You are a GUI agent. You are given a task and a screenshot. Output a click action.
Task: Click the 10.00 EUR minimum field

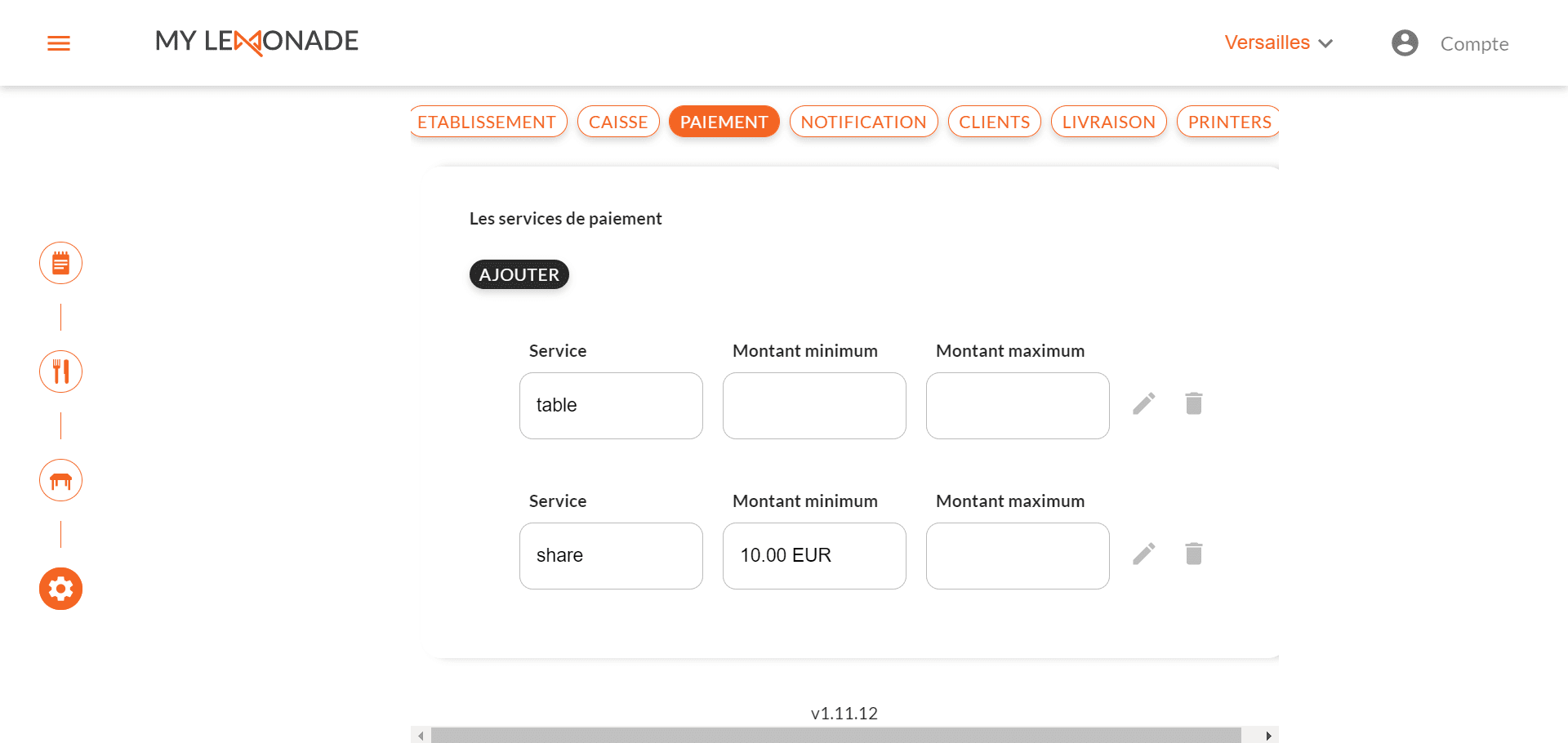coord(814,556)
